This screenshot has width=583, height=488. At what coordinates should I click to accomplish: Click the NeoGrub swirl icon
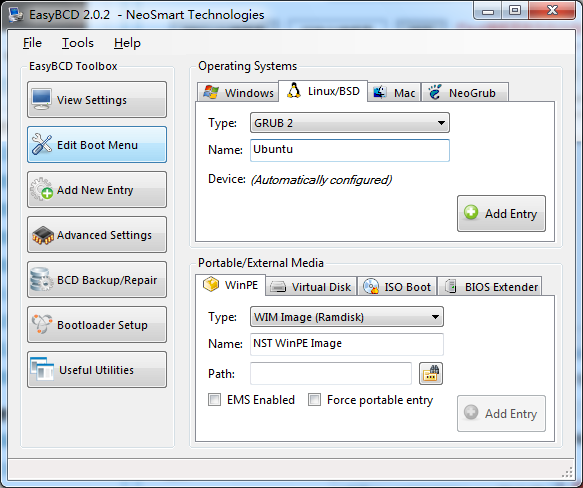(434, 92)
